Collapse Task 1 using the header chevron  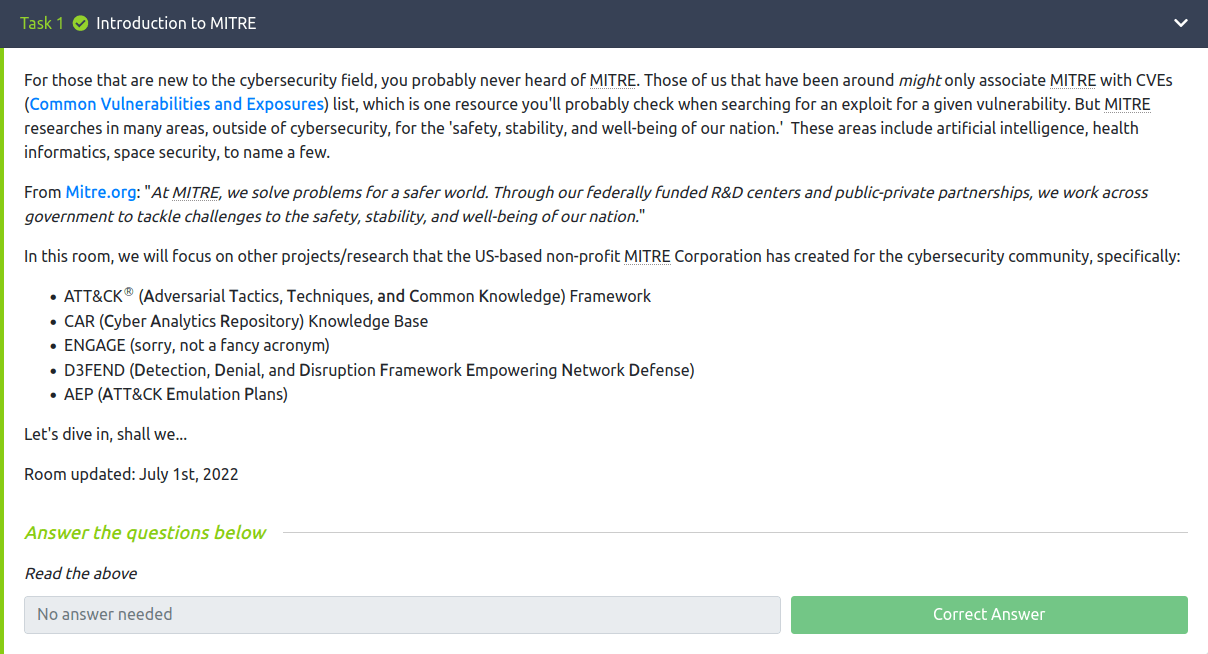click(x=1181, y=23)
